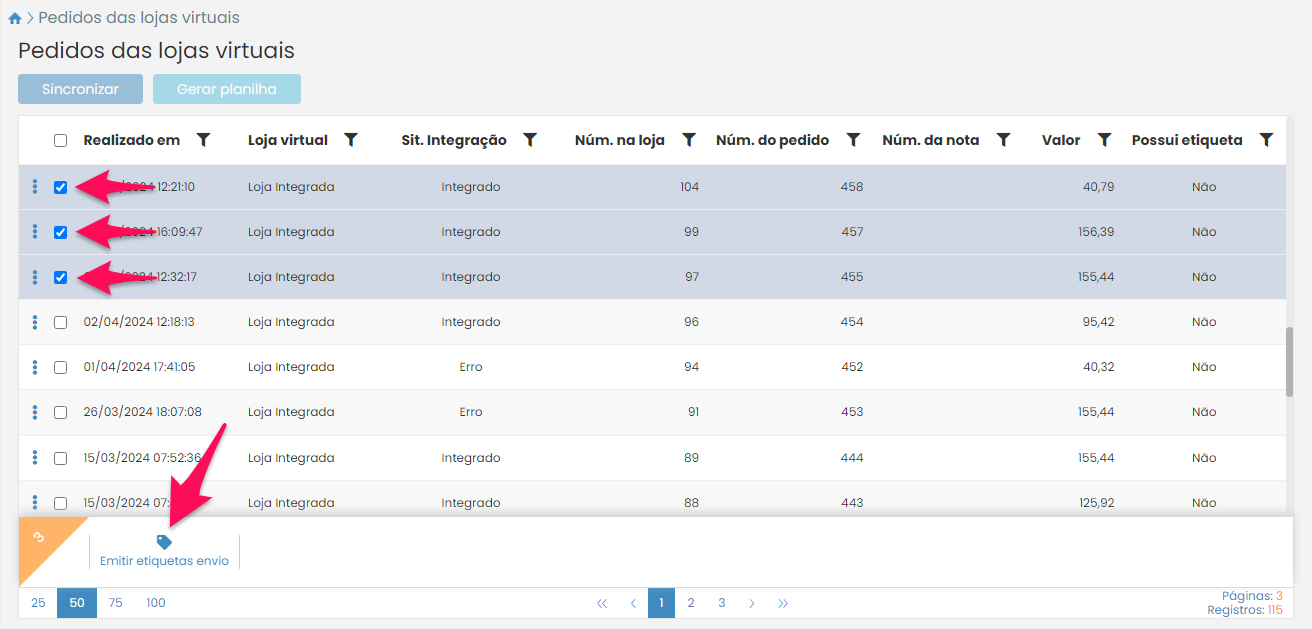The height and width of the screenshot is (629, 1312).
Task: Open actions menu for order 458 row
Action: point(35,187)
